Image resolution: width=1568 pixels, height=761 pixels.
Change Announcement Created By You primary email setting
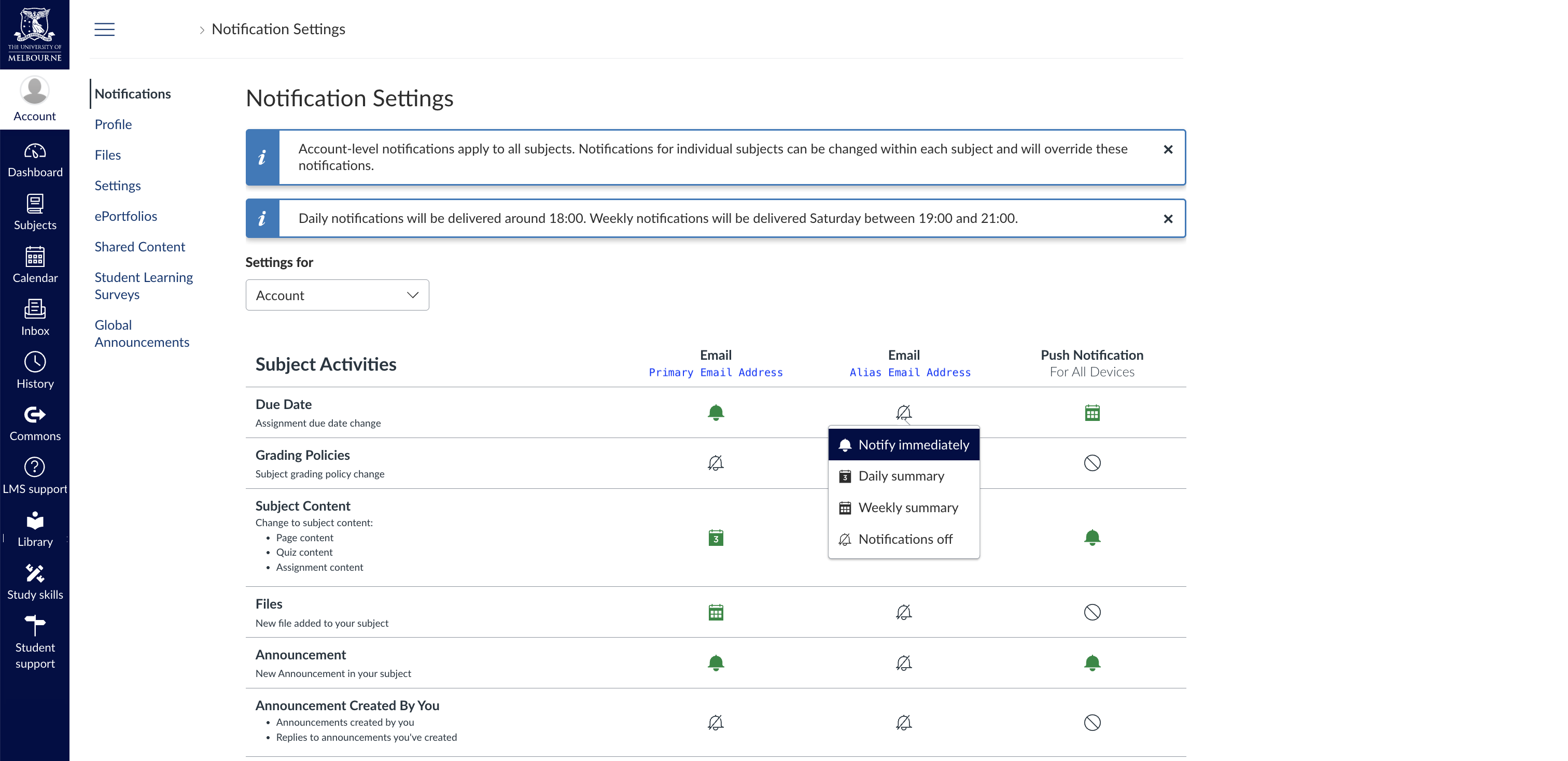716,723
